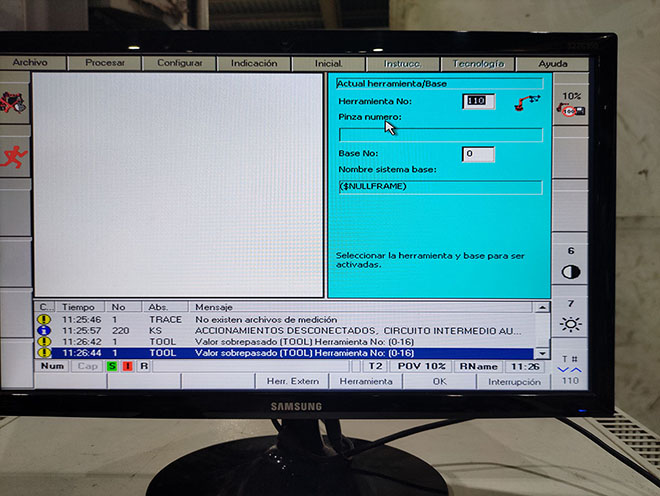Viewport: 660px width, 496px height.
Task: Toggle the green S status indicator
Action: [x=112, y=367]
